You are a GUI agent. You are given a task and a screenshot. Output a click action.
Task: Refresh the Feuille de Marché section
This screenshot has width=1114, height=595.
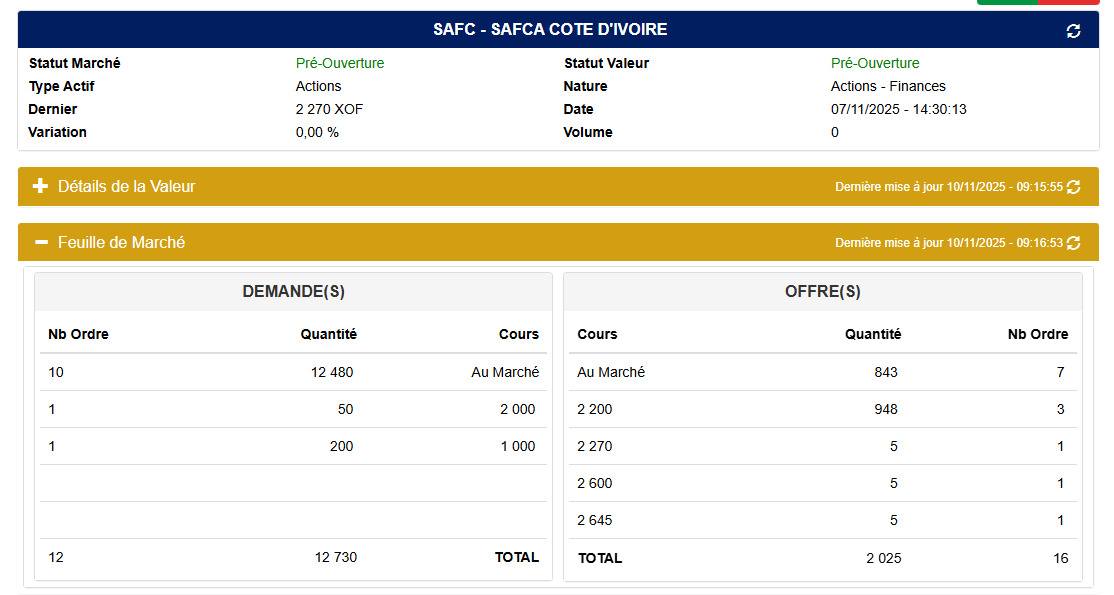point(1073,243)
